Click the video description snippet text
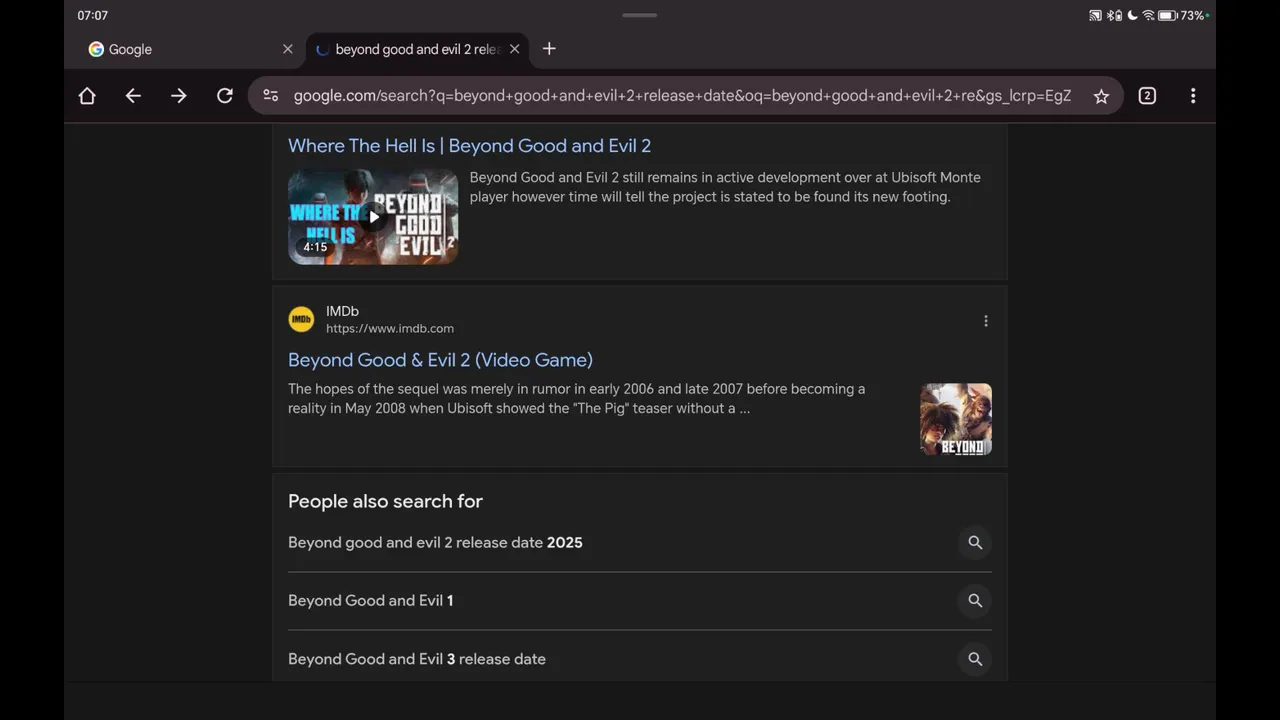The width and height of the screenshot is (1280, 720). point(725,187)
